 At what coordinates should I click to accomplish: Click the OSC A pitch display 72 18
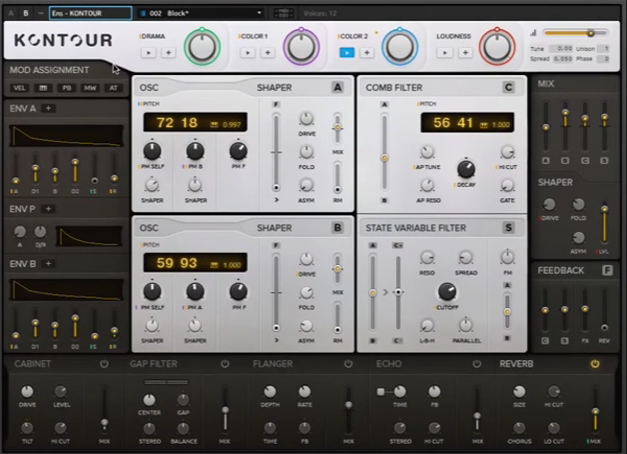coord(195,122)
